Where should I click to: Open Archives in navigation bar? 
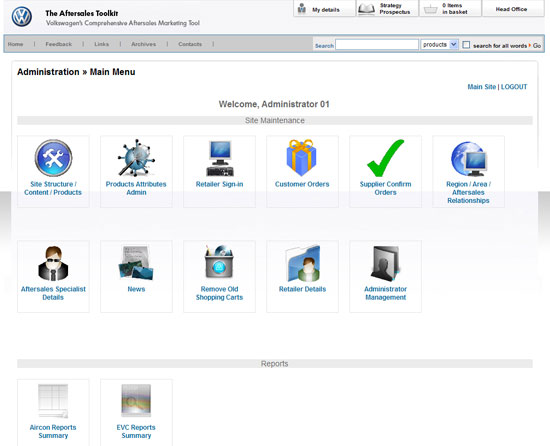(143, 44)
